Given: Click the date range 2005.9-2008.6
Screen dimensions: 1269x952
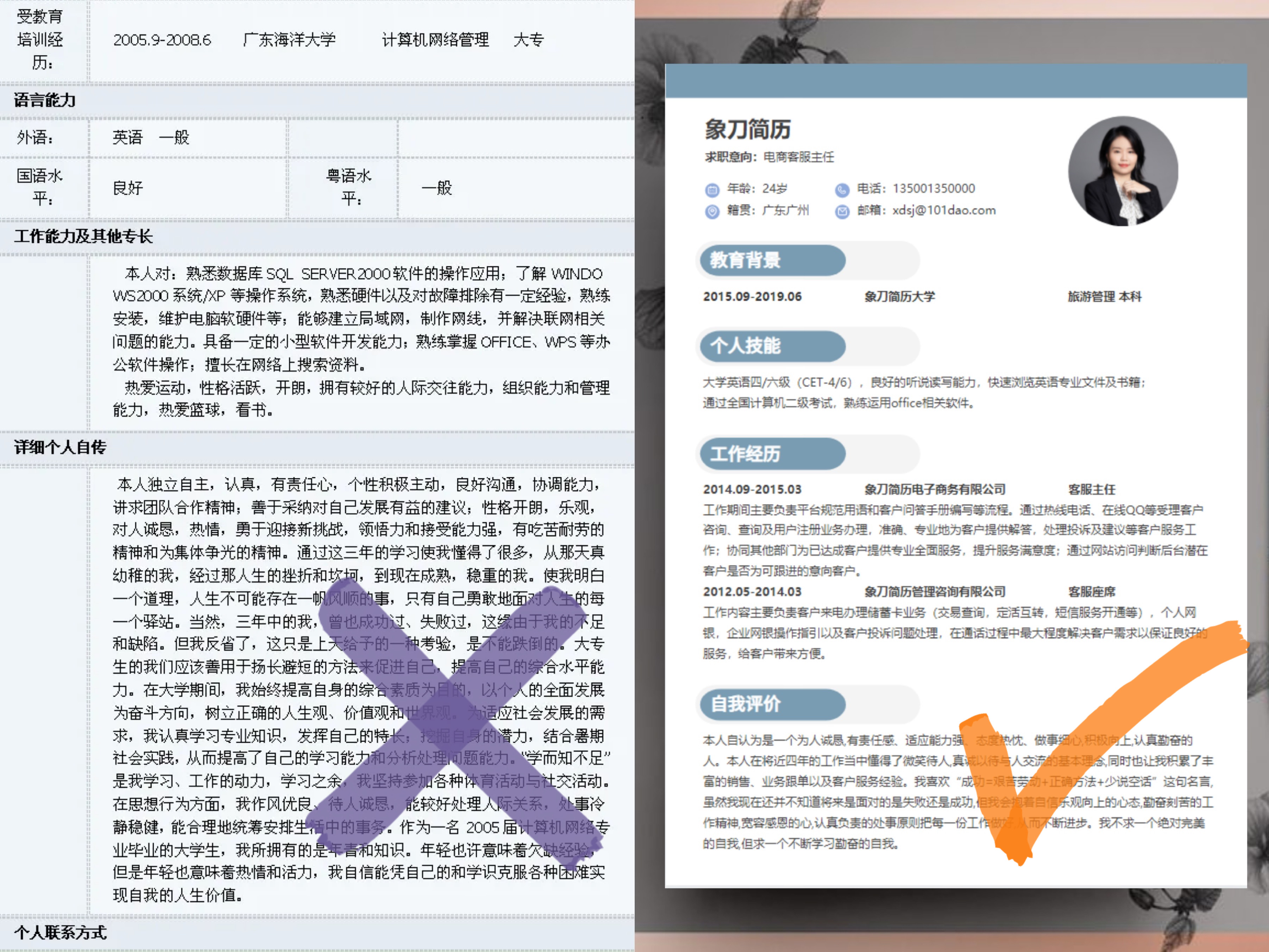Looking at the screenshot, I should 162,39.
